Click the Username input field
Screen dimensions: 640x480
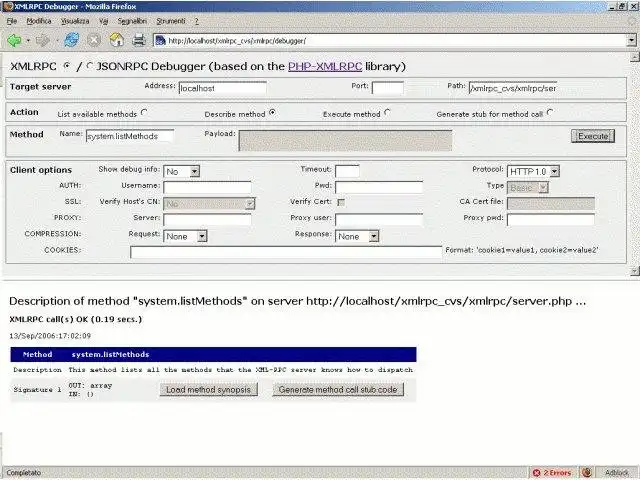point(207,187)
